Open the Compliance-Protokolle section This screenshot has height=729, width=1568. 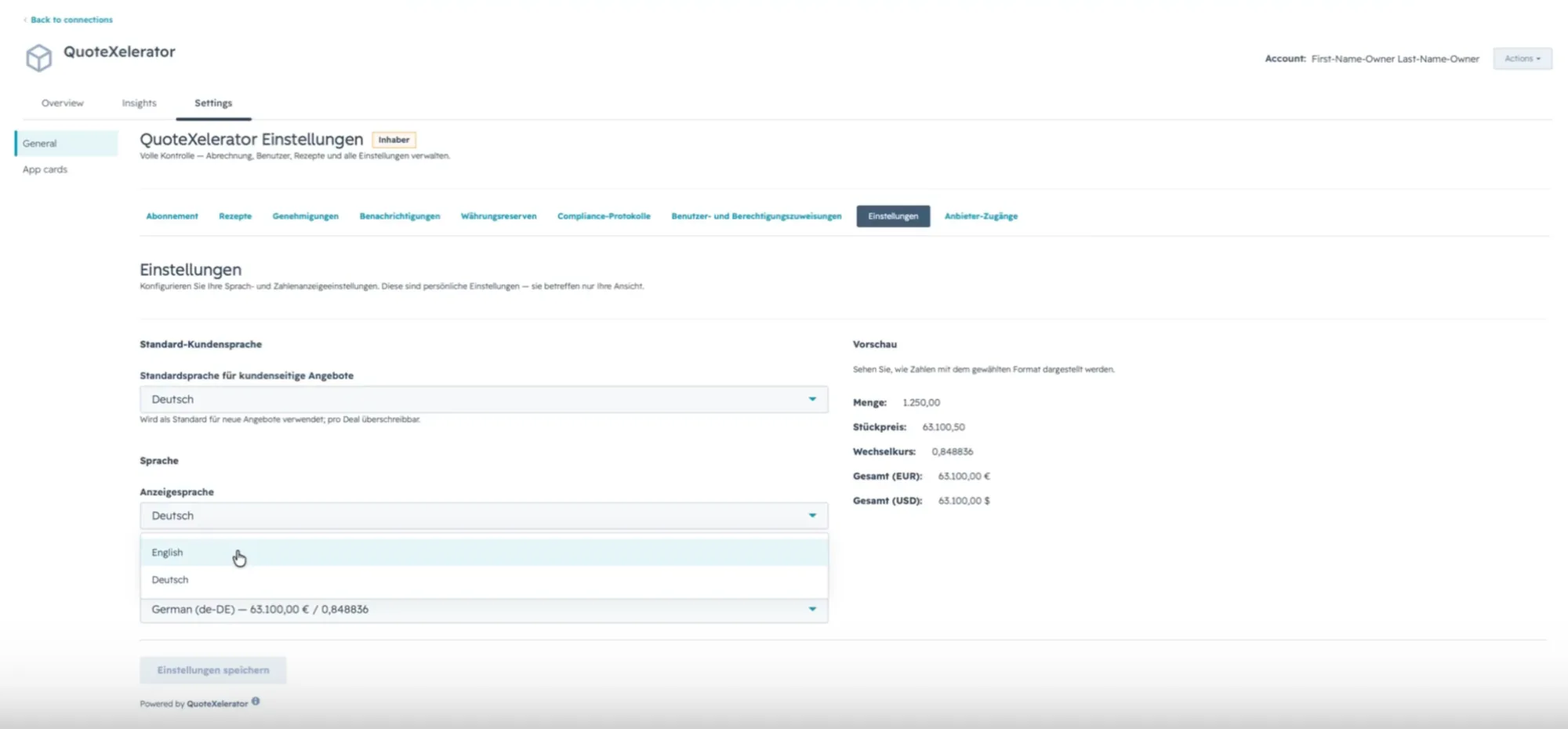(x=604, y=216)
